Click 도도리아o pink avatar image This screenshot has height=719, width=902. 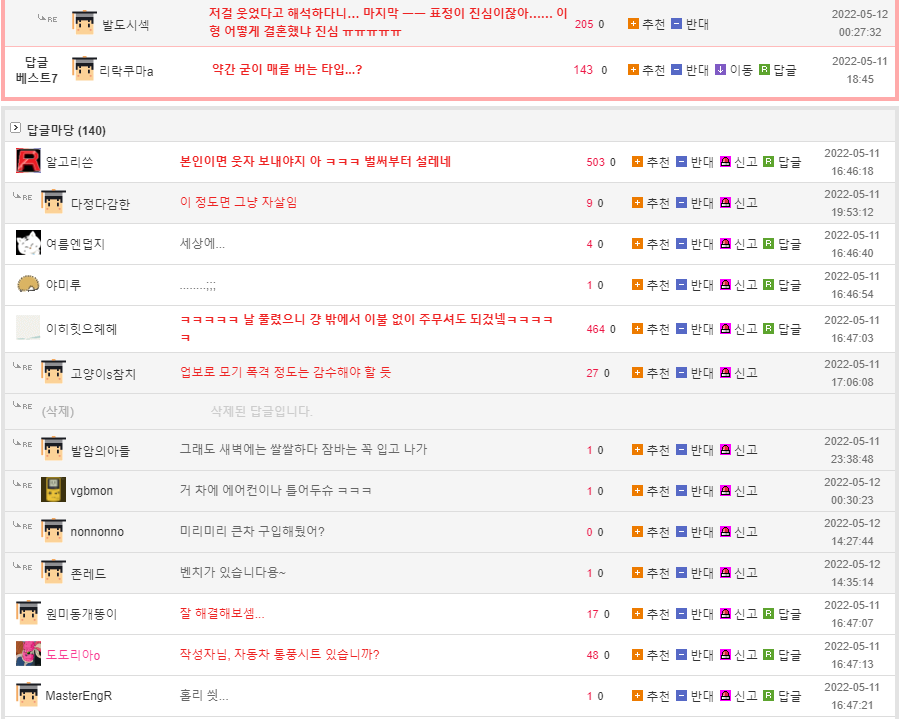[28, 653]
